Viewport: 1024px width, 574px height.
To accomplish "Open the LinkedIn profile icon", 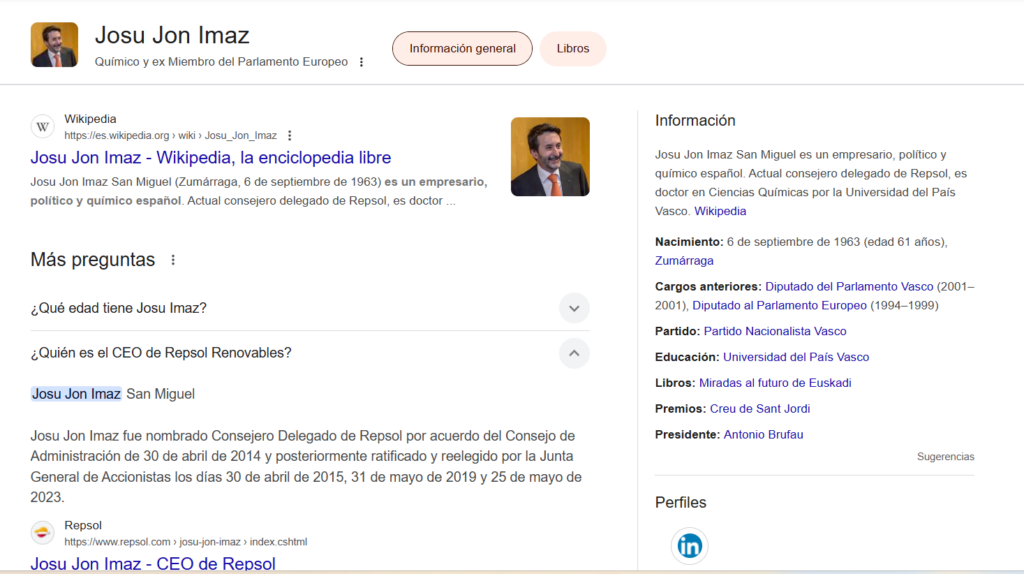I will coord(689,545).
